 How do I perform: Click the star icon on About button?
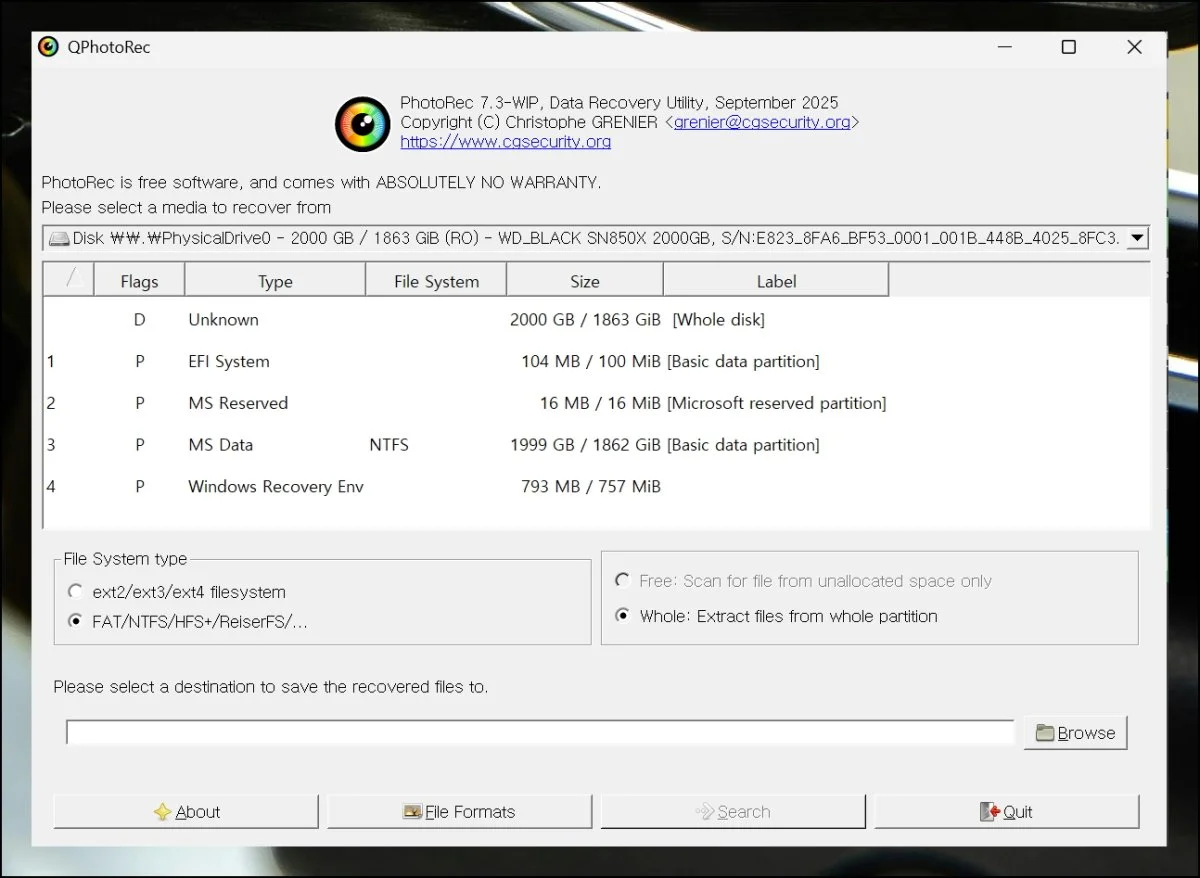click(x=162, y=812)
